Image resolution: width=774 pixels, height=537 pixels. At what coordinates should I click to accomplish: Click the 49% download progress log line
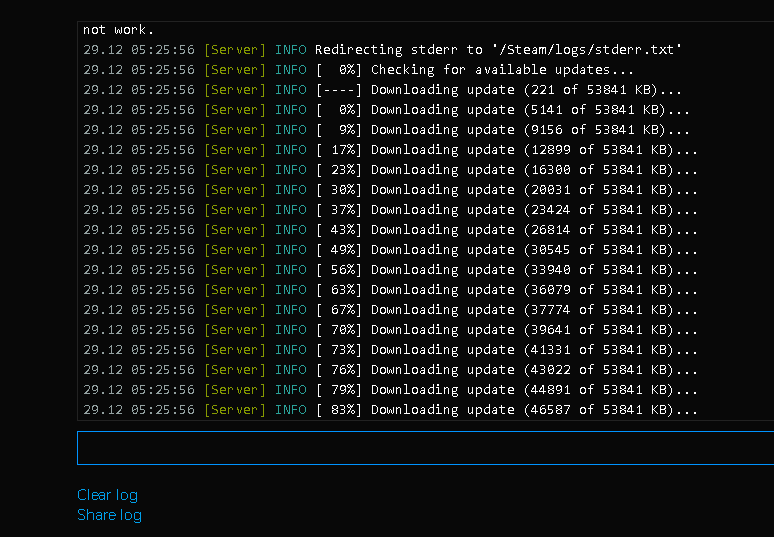tap(390, 250)
